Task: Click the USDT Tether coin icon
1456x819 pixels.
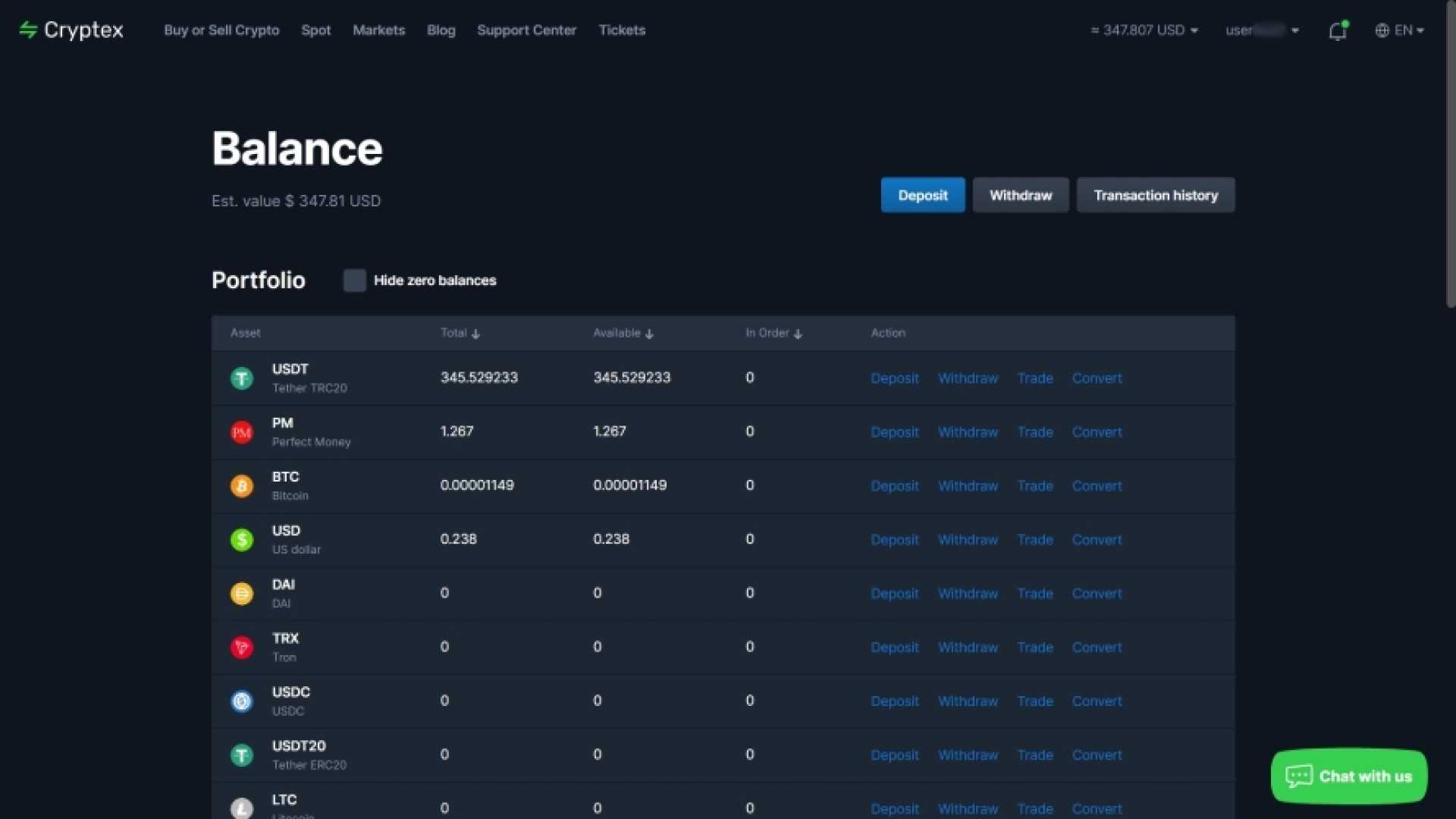Action: point(242,378)
